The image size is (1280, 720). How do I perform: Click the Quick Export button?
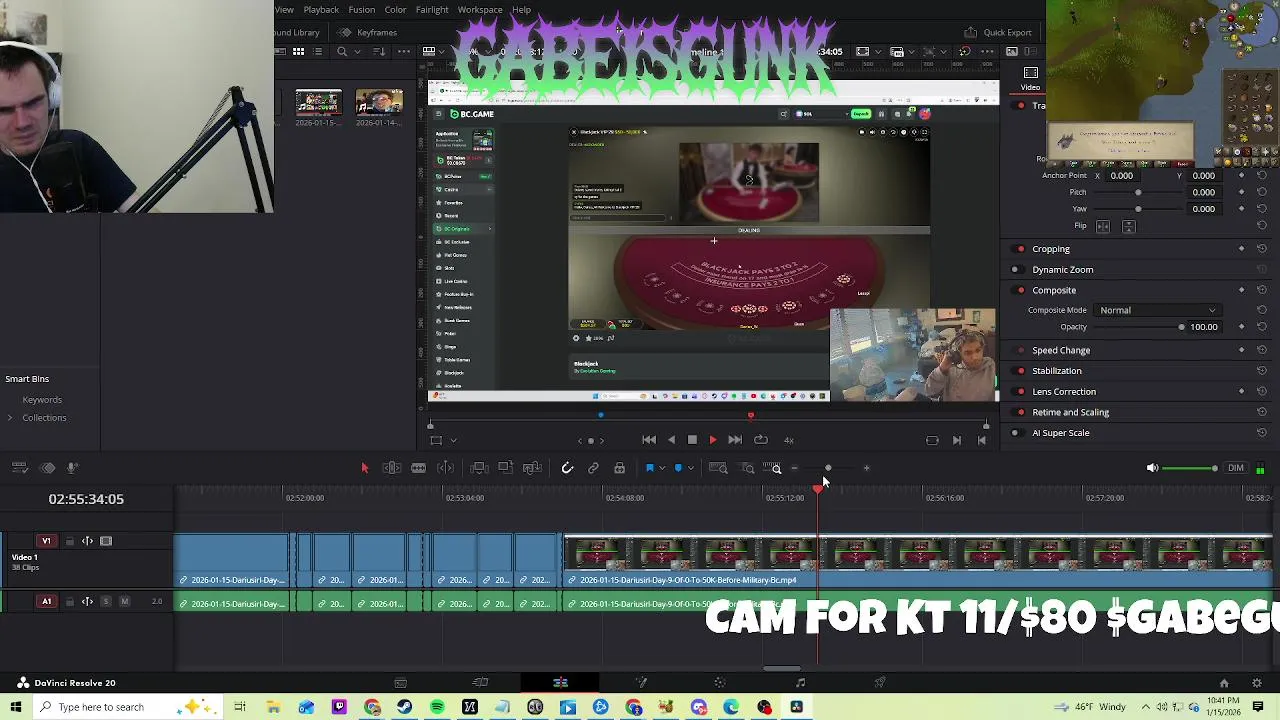click(x=998, y=32)
